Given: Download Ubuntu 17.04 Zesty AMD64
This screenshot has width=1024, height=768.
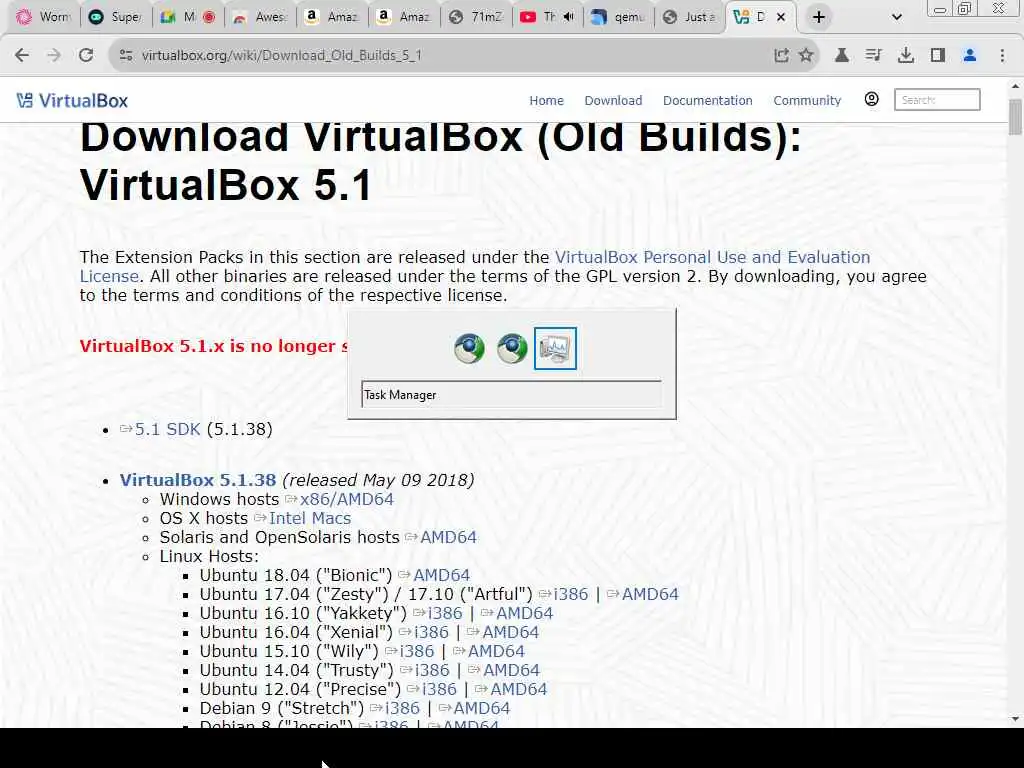Looking at the screenshot, I should (x=643, y=594).
